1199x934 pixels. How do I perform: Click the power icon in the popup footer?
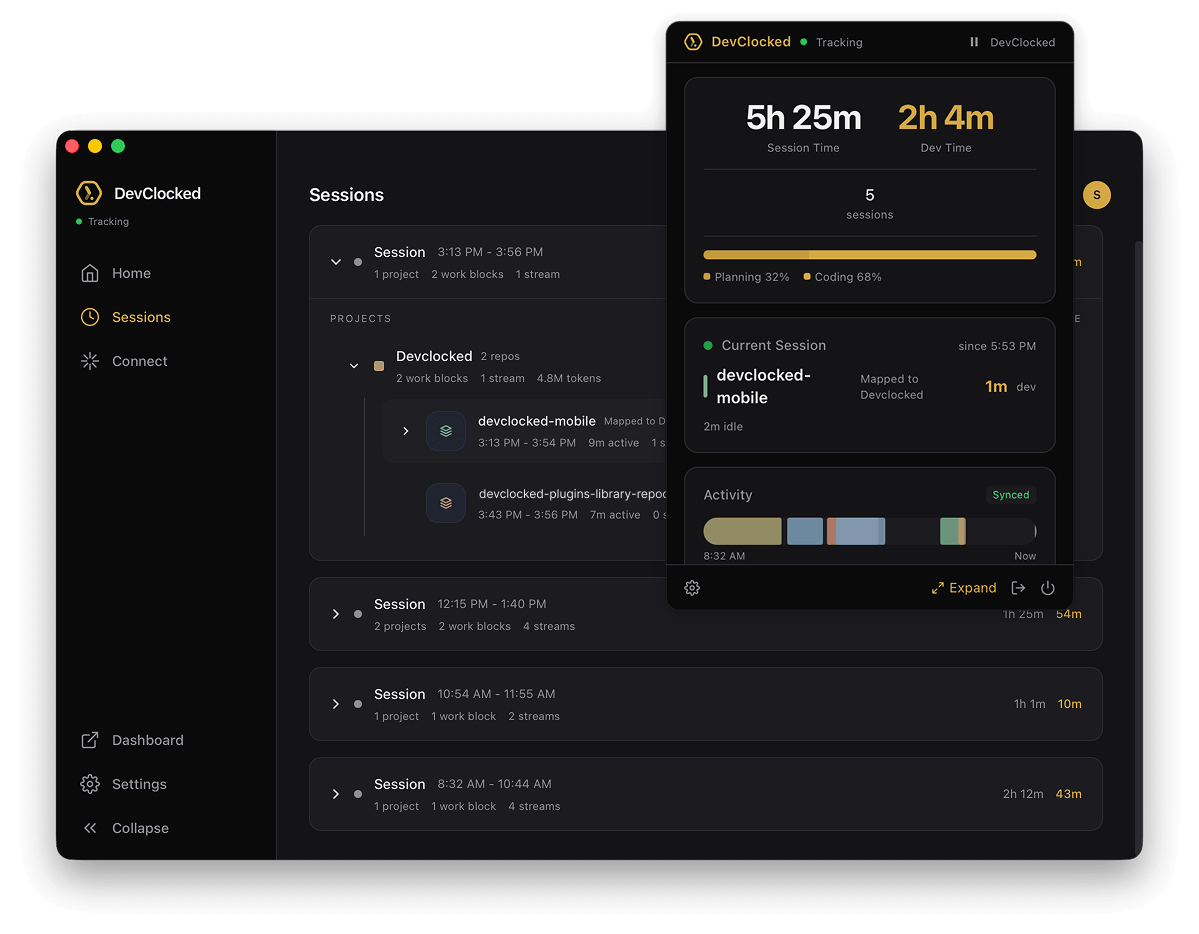coord(1048,588)
